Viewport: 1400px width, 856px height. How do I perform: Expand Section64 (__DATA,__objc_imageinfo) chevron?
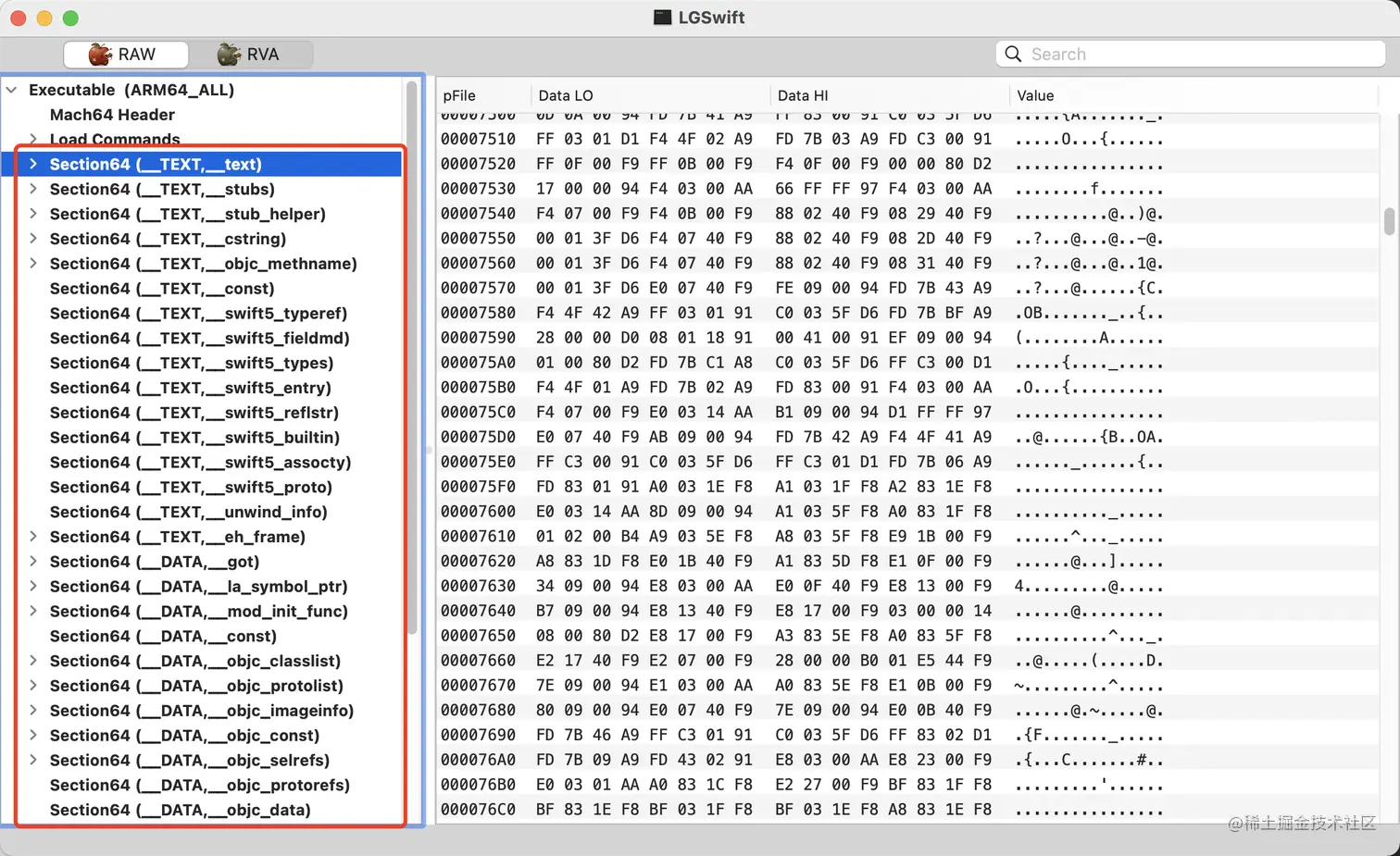[33, 711]
